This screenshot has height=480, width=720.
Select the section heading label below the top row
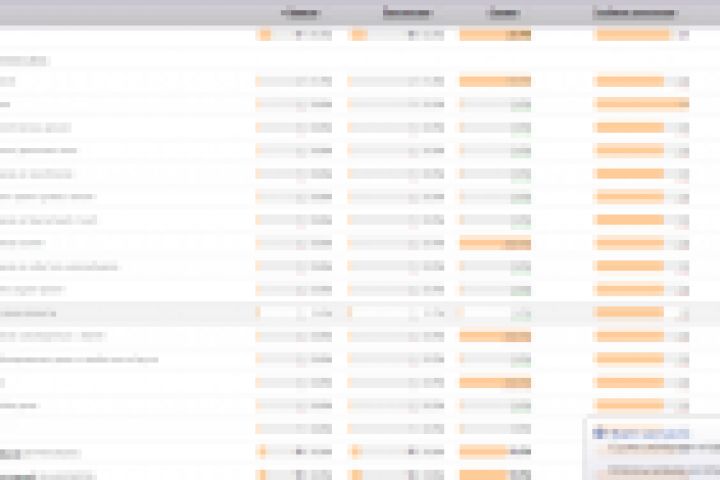tap(24, 60)
